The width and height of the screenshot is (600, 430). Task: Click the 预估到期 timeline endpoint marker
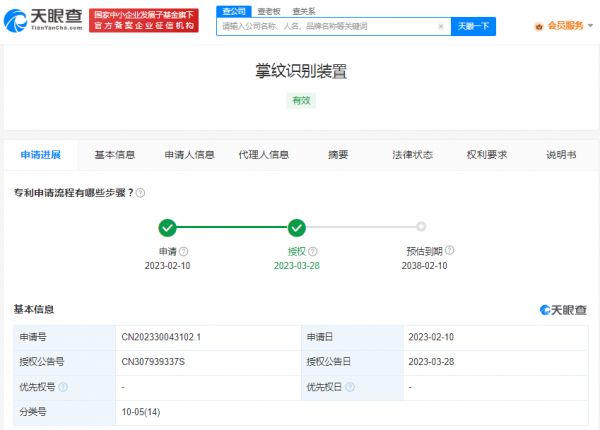click(421, 227)
